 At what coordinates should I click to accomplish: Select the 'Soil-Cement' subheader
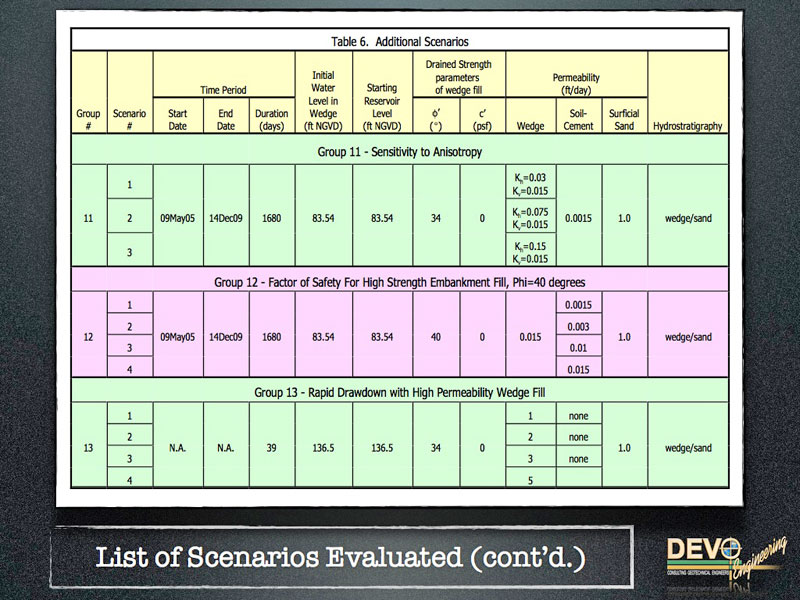click(577, 120)
